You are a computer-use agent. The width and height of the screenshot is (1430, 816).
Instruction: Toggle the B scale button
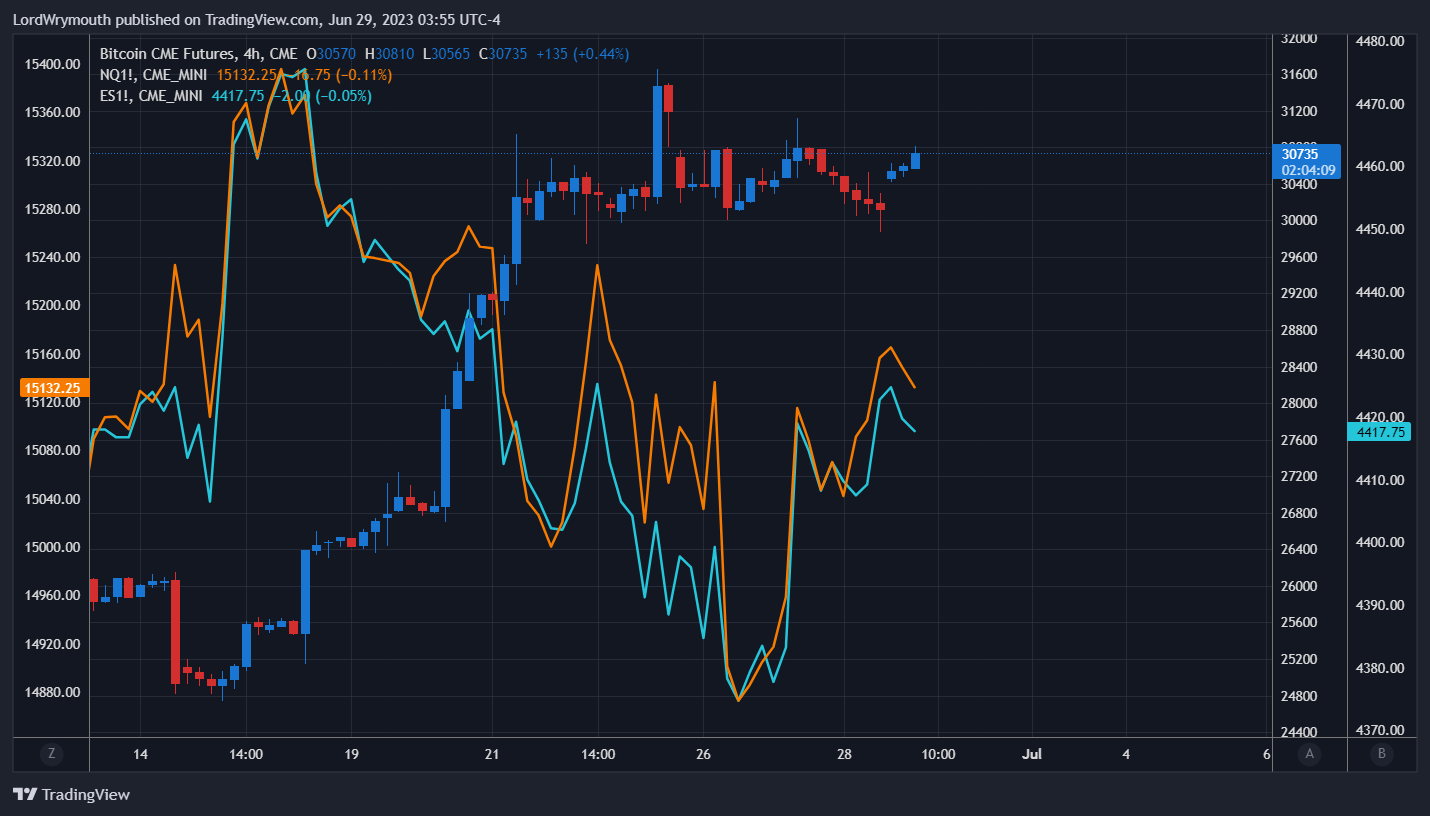[x=1381, y=754]
